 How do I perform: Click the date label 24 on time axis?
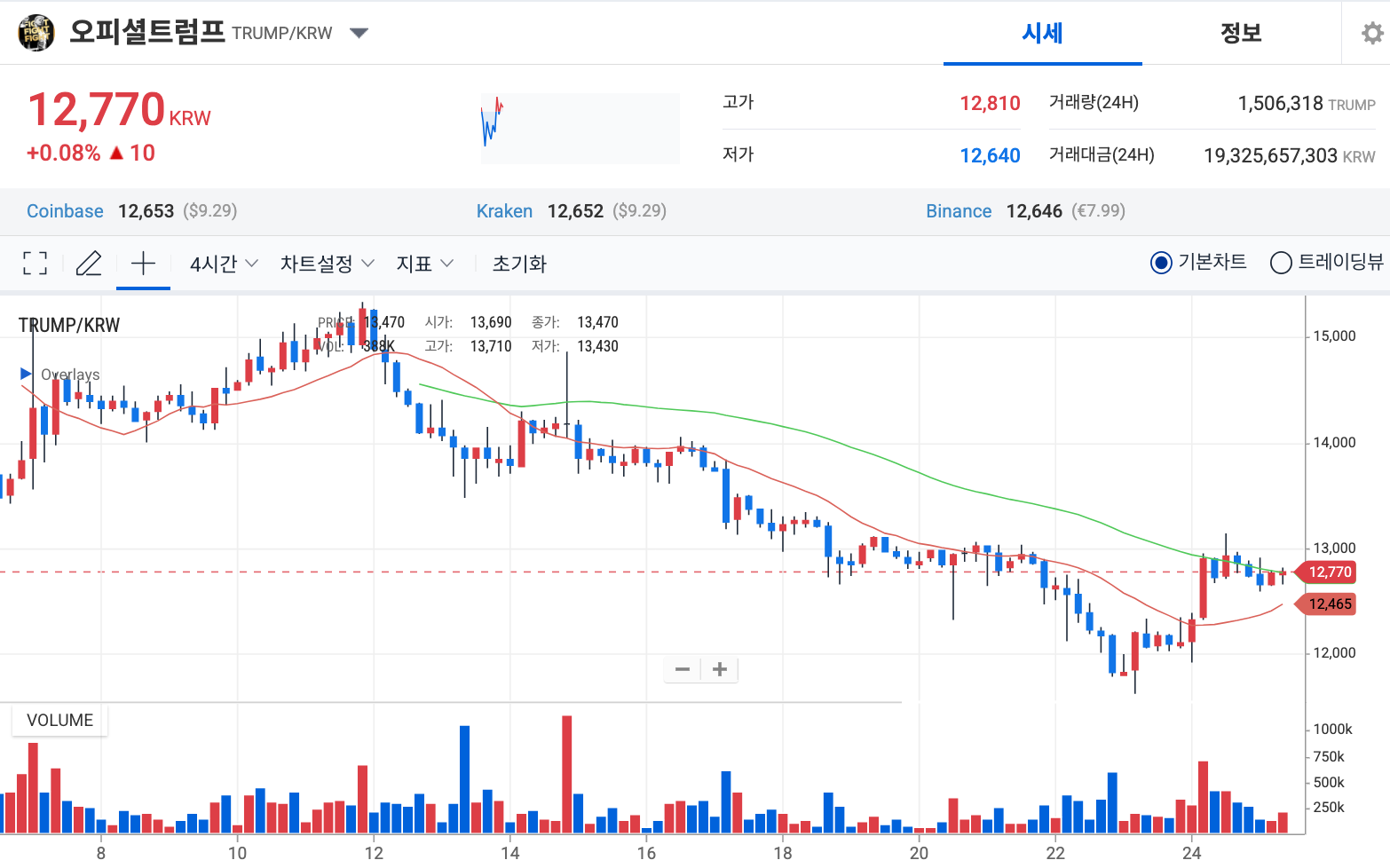[1191, 853]
